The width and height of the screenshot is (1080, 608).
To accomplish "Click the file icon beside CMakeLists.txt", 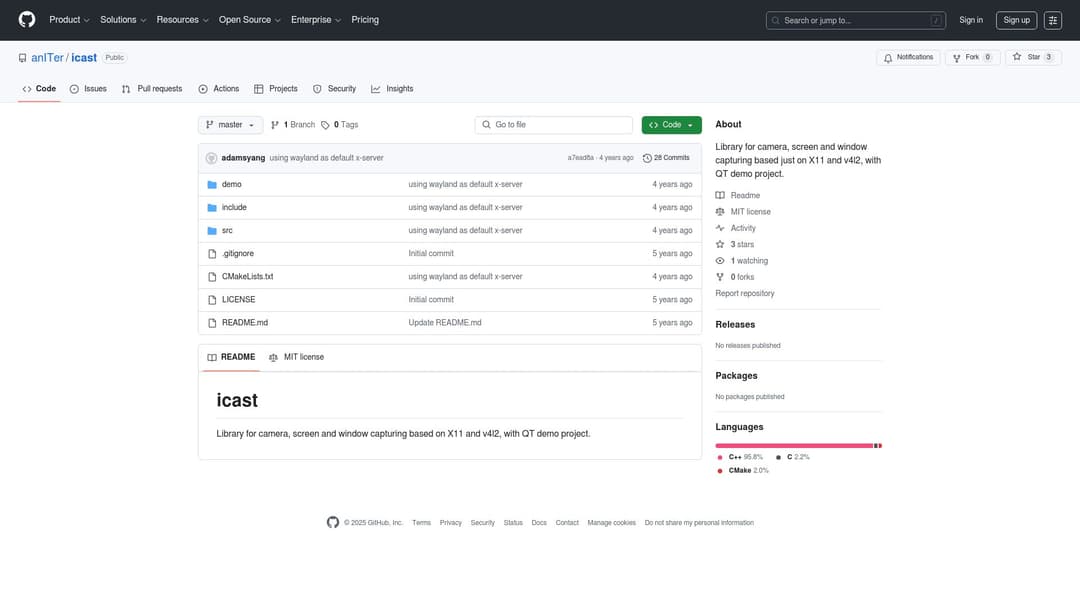I will tap(212, 277).
